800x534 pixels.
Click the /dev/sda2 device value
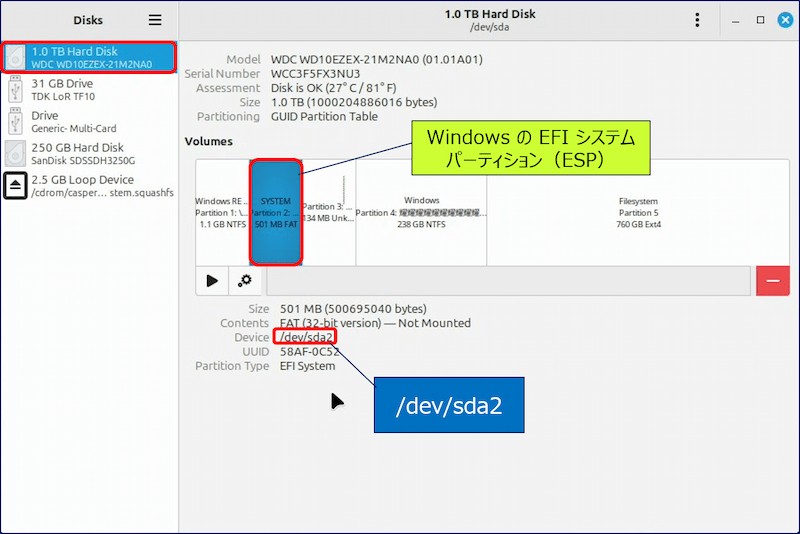306,337
